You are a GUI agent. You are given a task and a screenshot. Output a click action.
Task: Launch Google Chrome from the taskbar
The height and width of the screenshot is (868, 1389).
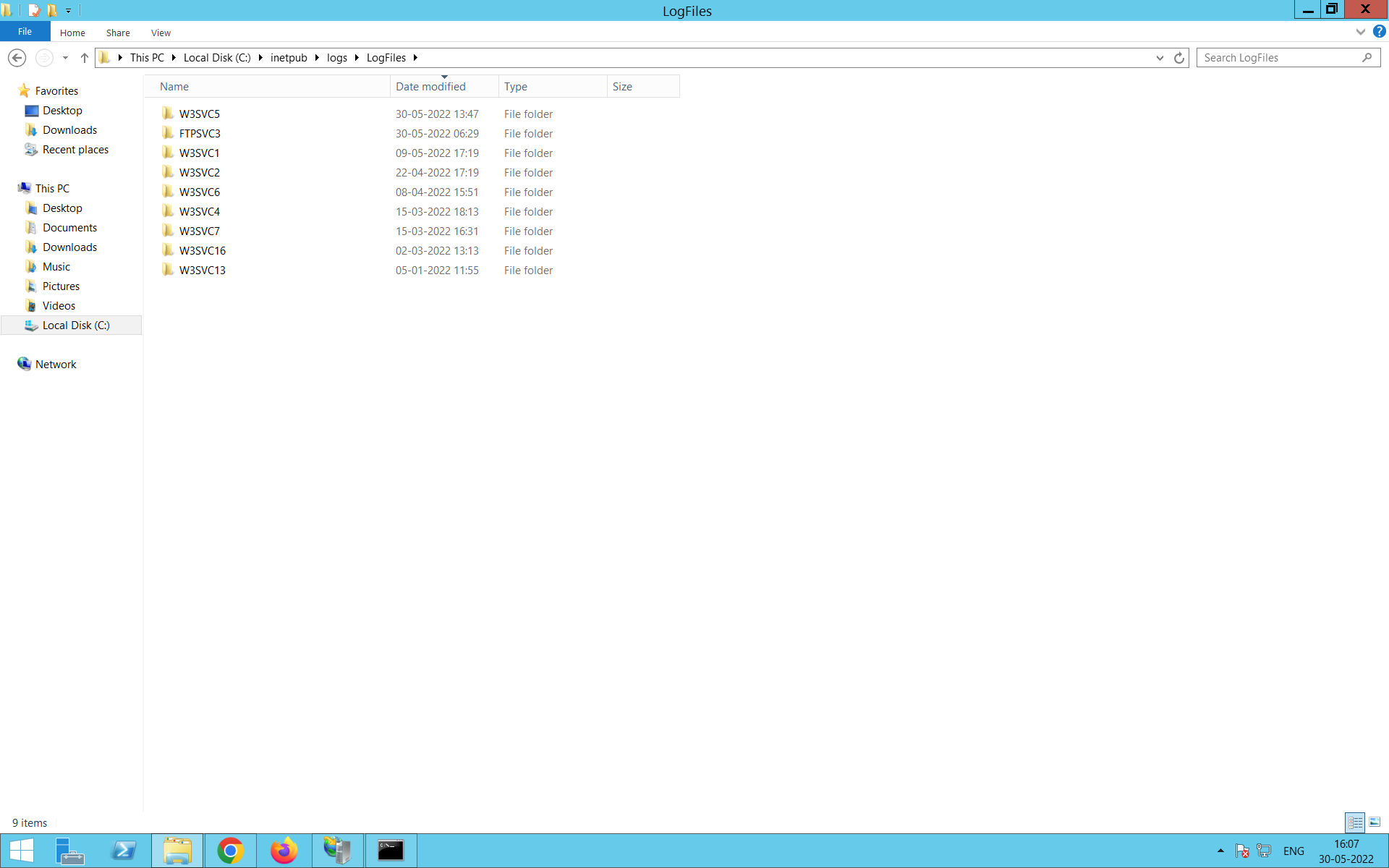click(x=230, y=851)
